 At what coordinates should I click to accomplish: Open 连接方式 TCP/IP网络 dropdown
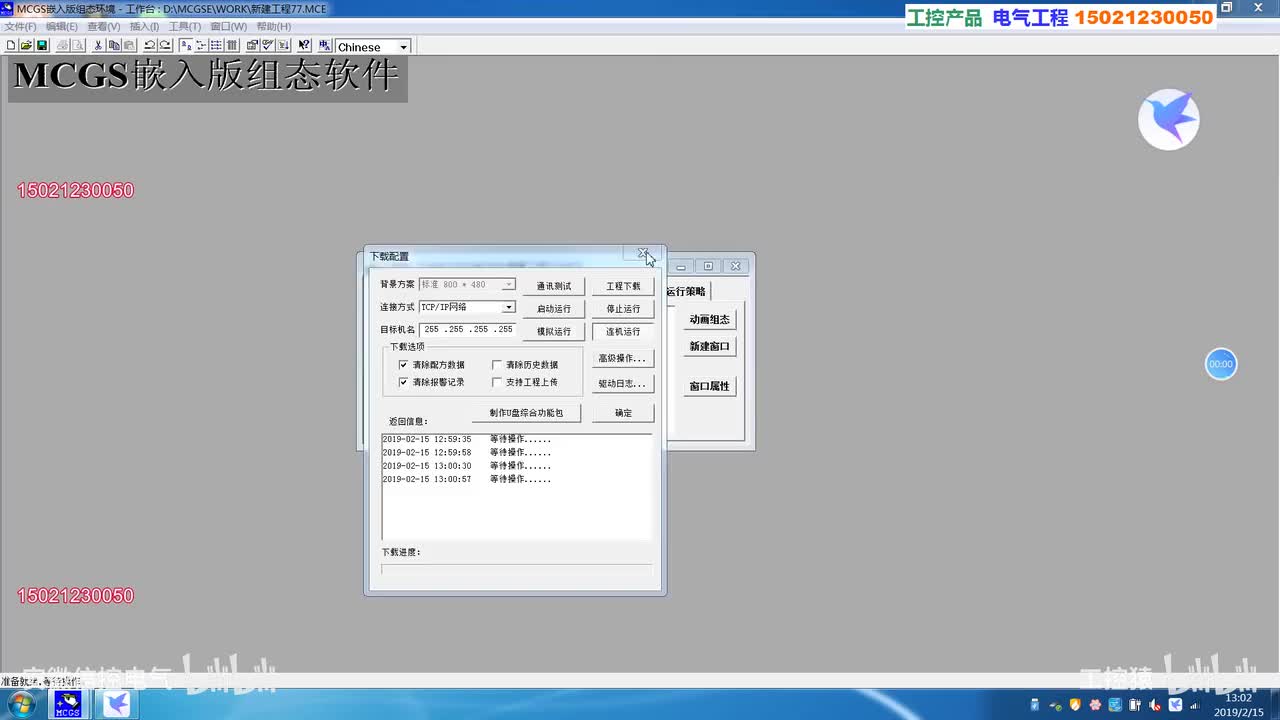[x=508, y=307]
